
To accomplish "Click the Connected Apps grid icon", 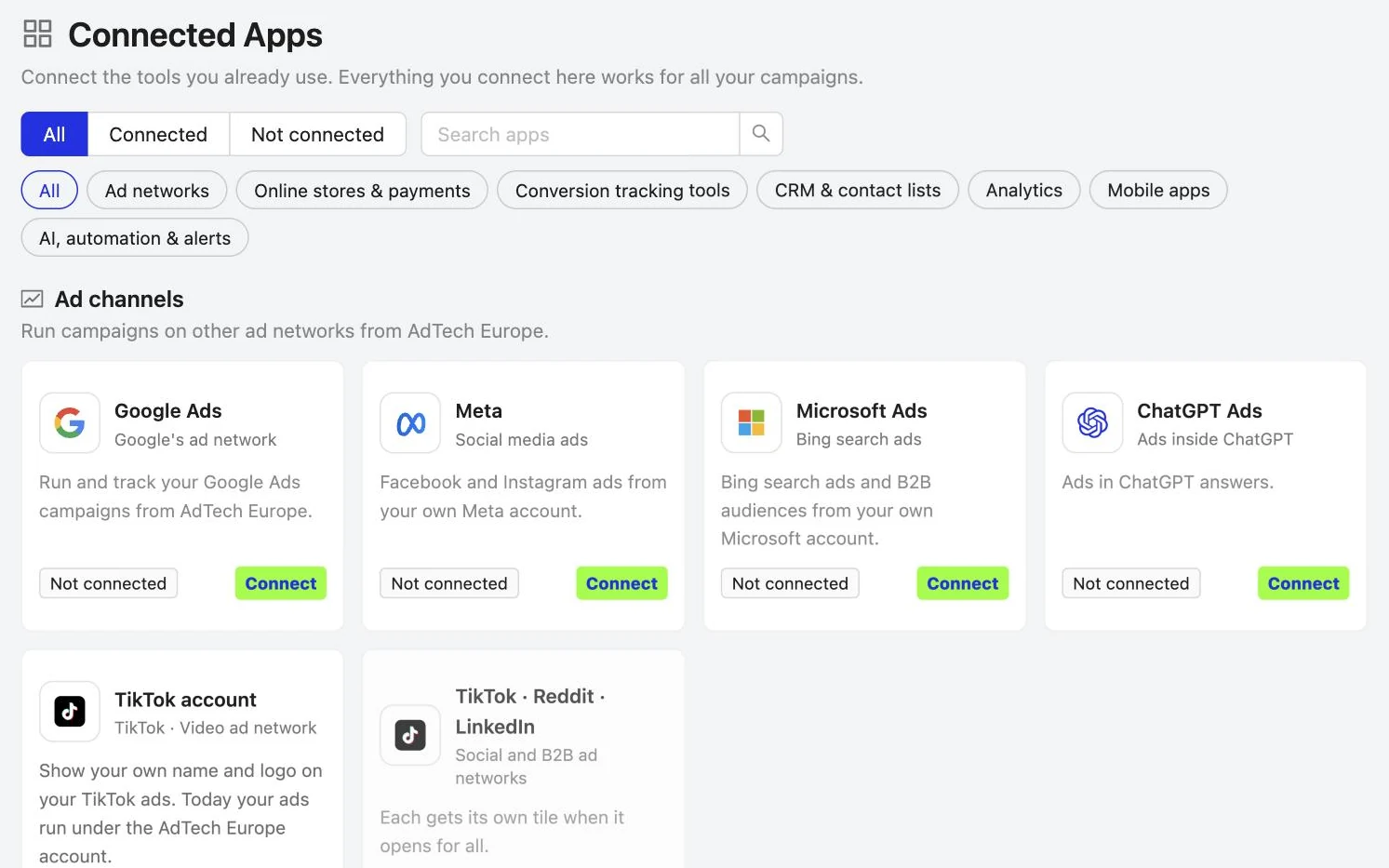I will (37, 34).
